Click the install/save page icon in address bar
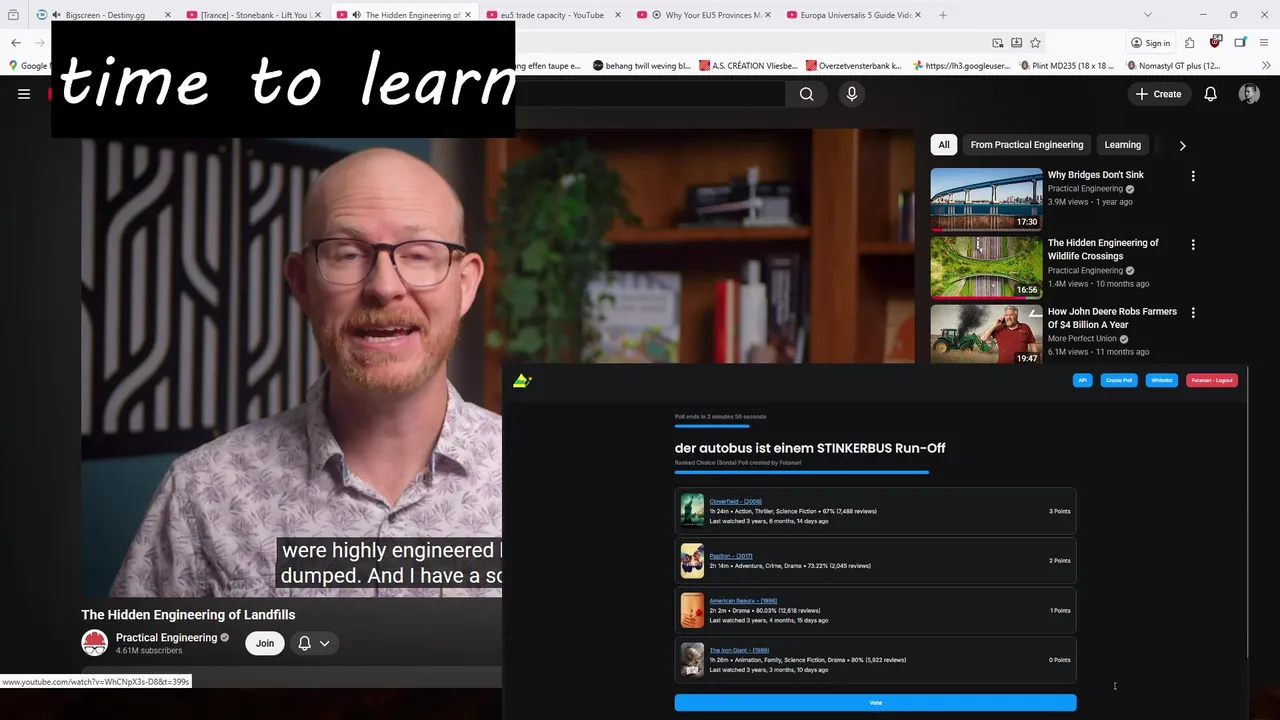 (1016, 43)
